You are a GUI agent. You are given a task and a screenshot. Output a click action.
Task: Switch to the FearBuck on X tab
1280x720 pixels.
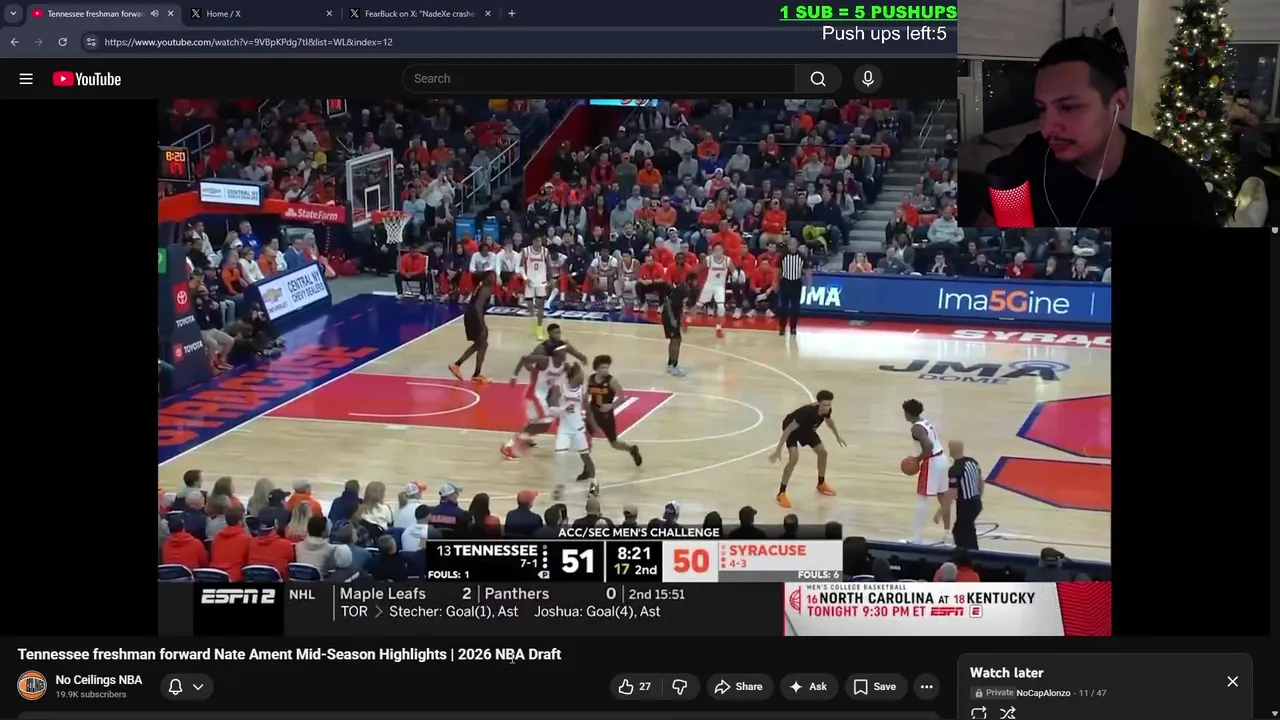[x=419, y=14]
